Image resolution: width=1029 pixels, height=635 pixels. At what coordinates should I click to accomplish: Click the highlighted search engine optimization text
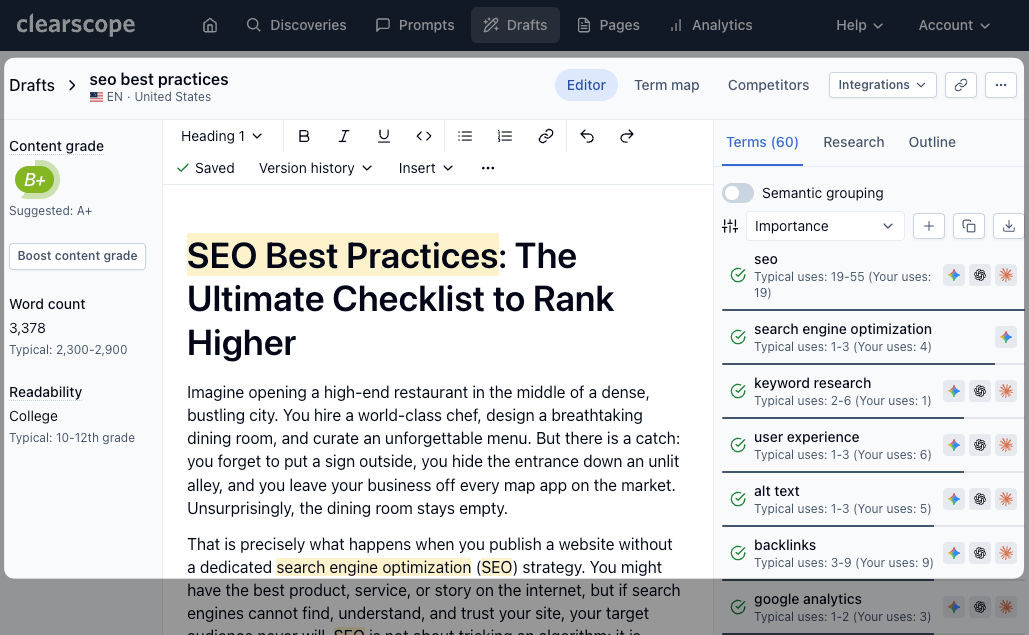pos(373,567)
